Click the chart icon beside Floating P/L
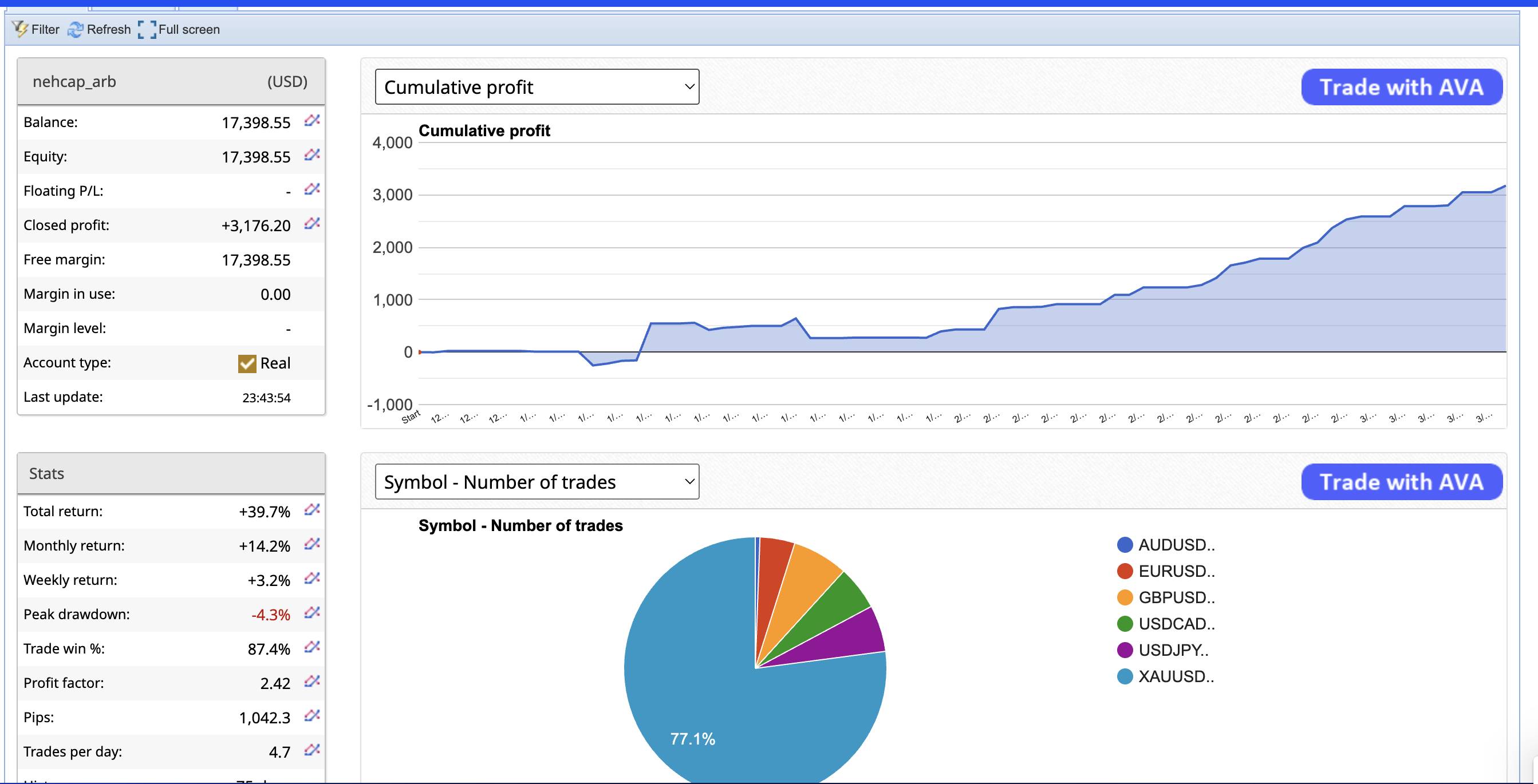Image resolution: width=1538 pixels, height=784 pixels. tap(311, 190)
